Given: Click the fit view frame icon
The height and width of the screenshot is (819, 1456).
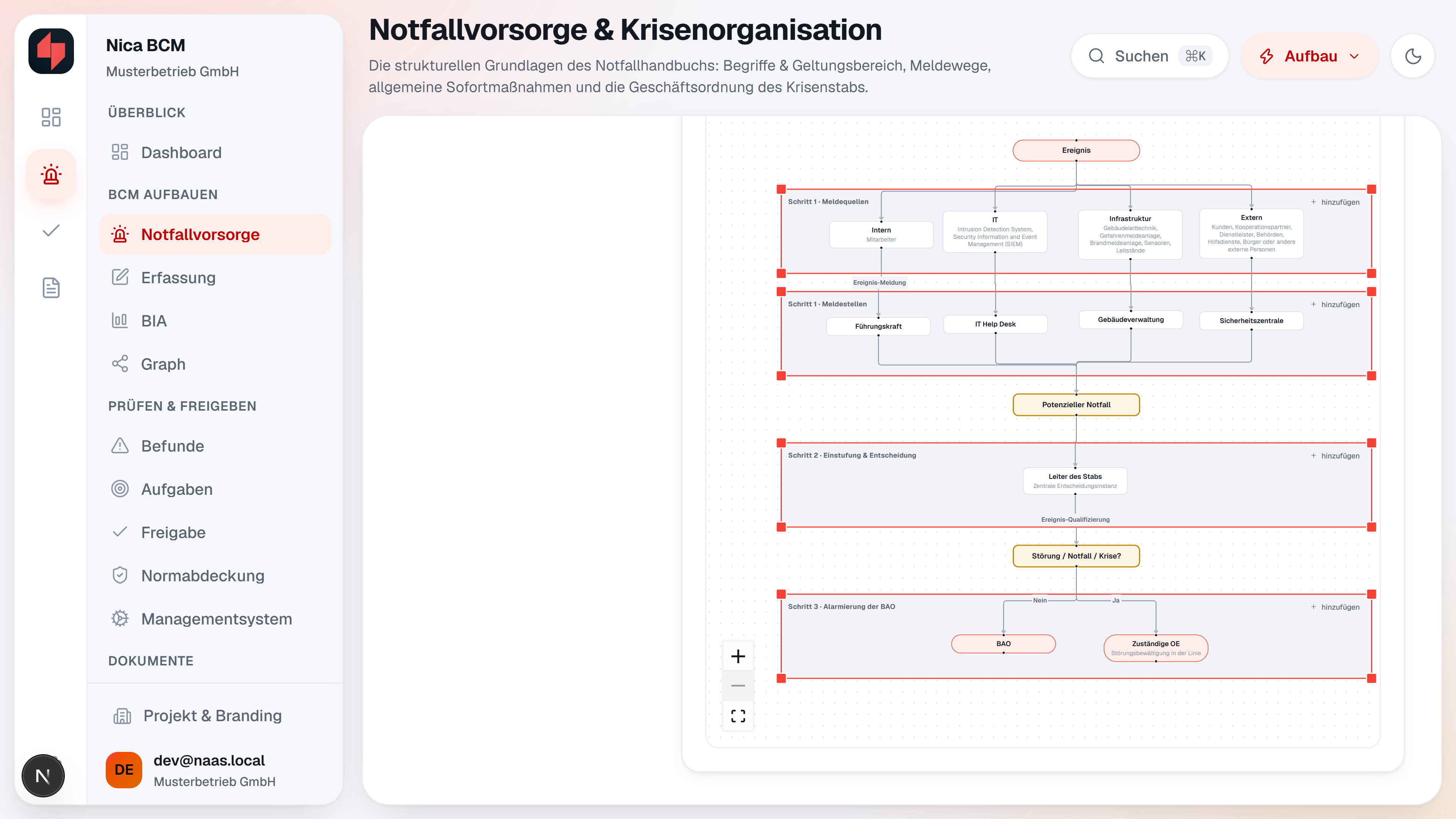Looking at the screenshot, I should 738,716.
